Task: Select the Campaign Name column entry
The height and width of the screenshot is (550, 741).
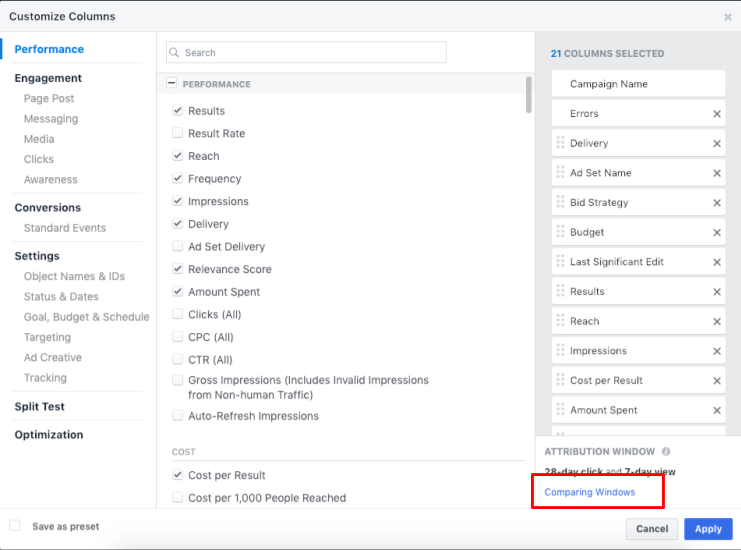Action: (638, 84)
